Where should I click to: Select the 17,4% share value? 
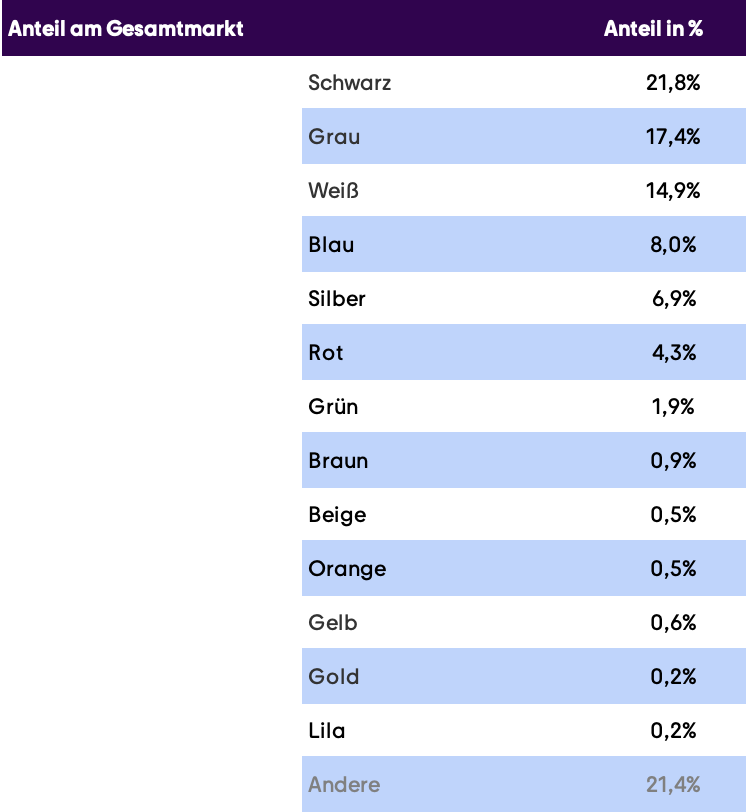pos(673,137)
